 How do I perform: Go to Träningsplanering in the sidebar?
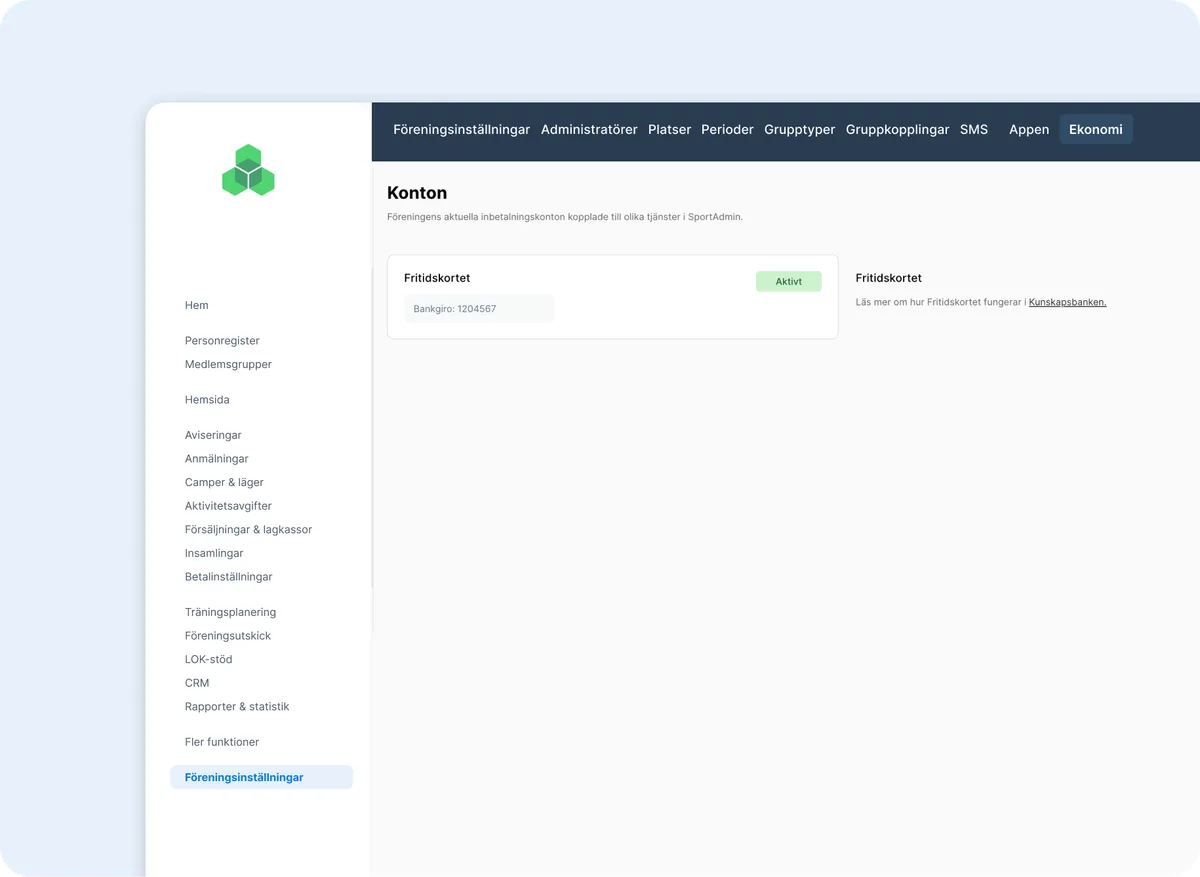(230, 612)
